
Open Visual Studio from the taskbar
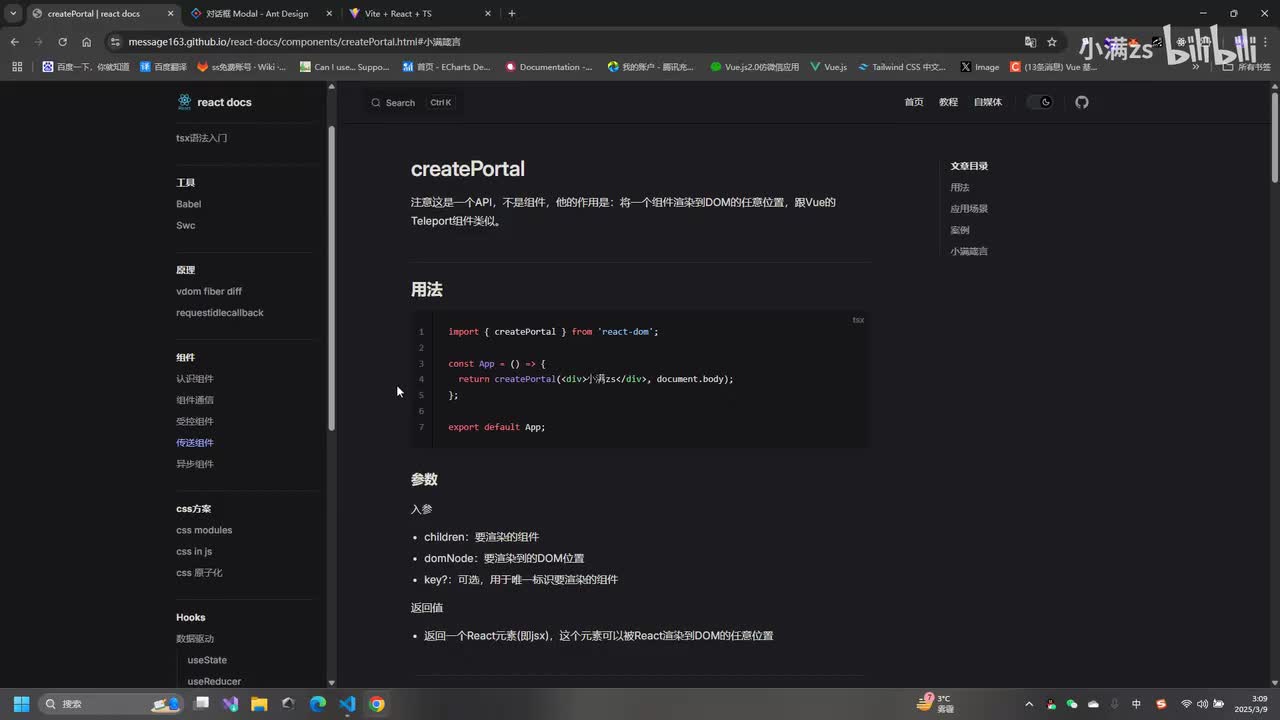tap(230, 704)
